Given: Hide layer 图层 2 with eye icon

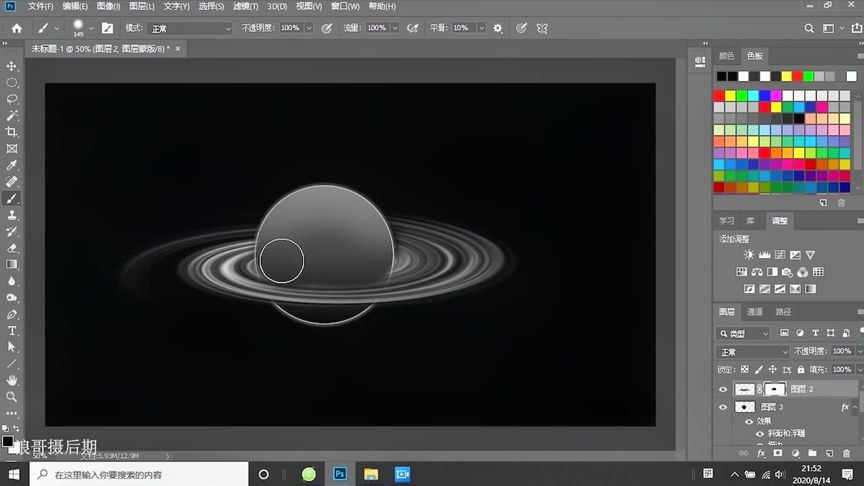Looking at the screenshot, I should 724,389.
